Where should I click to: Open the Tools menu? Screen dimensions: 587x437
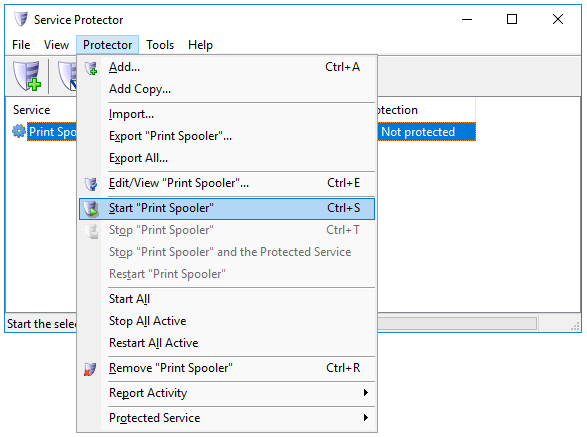(x=160, y=45)
